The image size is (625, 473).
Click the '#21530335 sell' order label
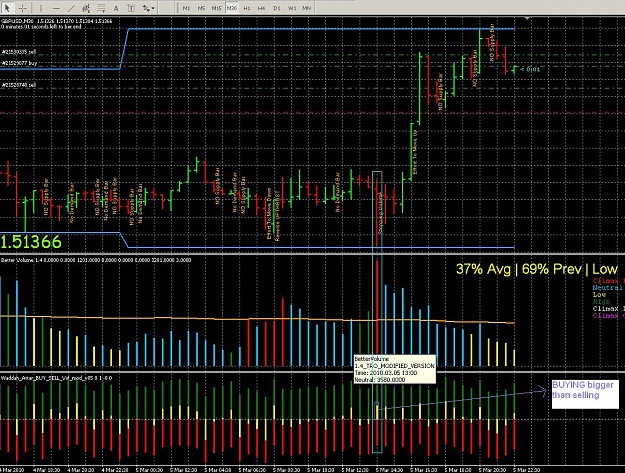(x=19, y=52)
